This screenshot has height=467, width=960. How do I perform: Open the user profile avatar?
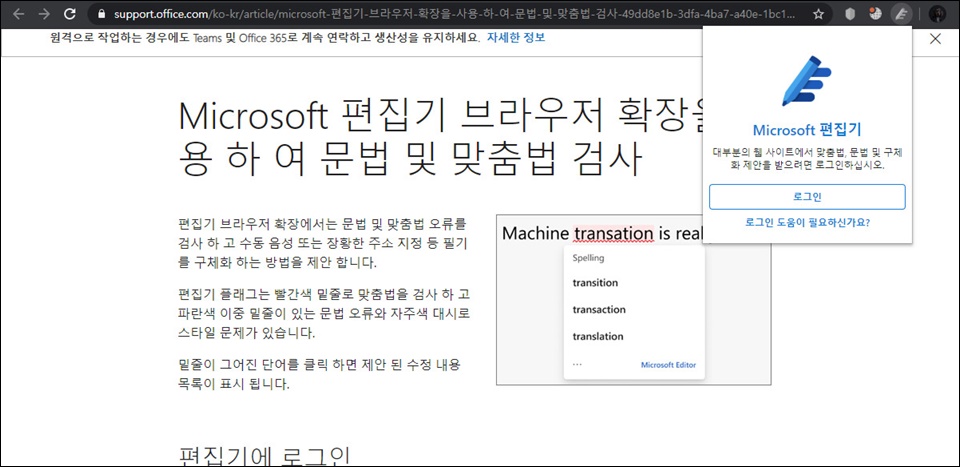point(937,14)
